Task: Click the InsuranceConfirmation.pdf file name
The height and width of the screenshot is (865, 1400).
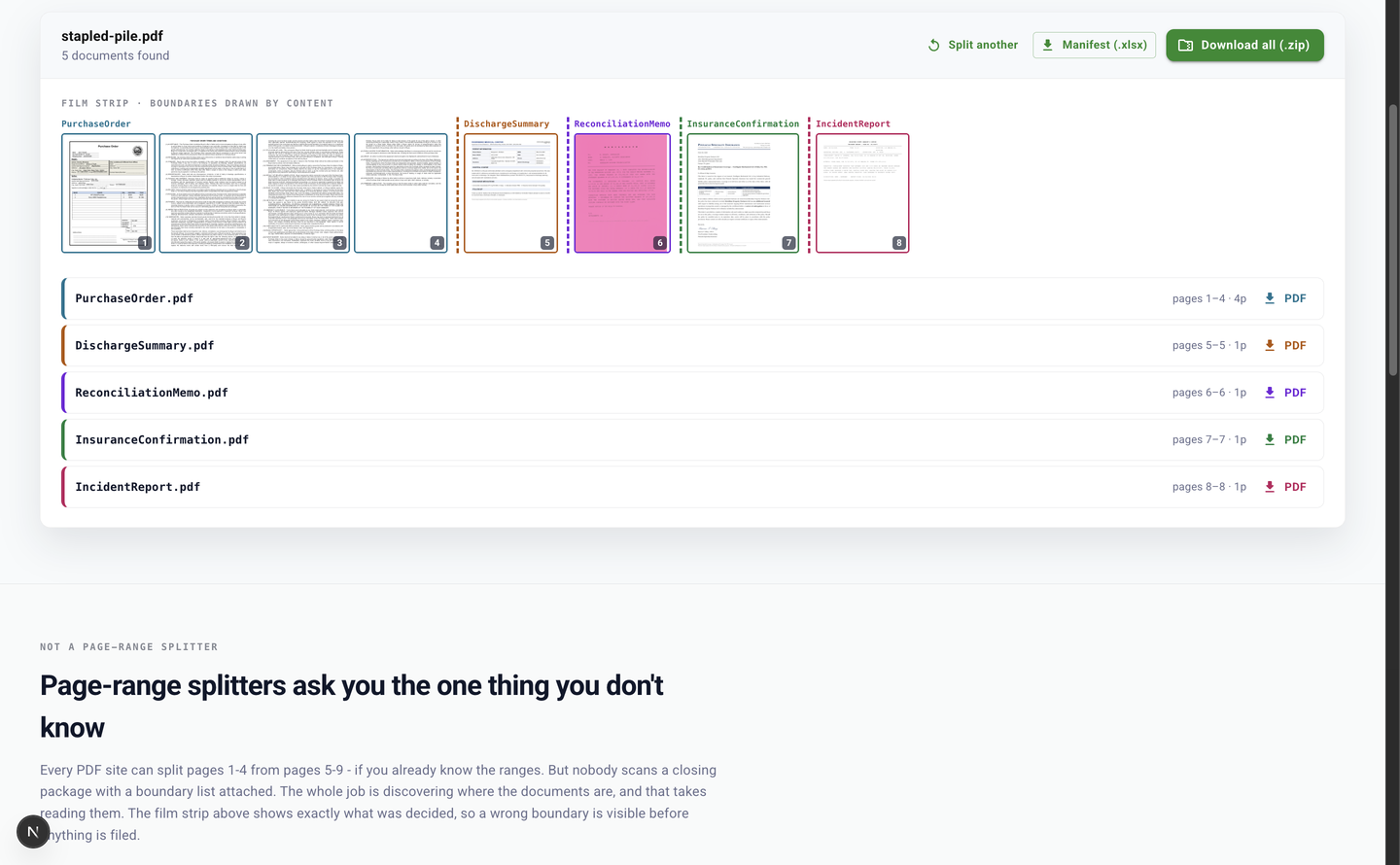Action: tap(162, 440)
